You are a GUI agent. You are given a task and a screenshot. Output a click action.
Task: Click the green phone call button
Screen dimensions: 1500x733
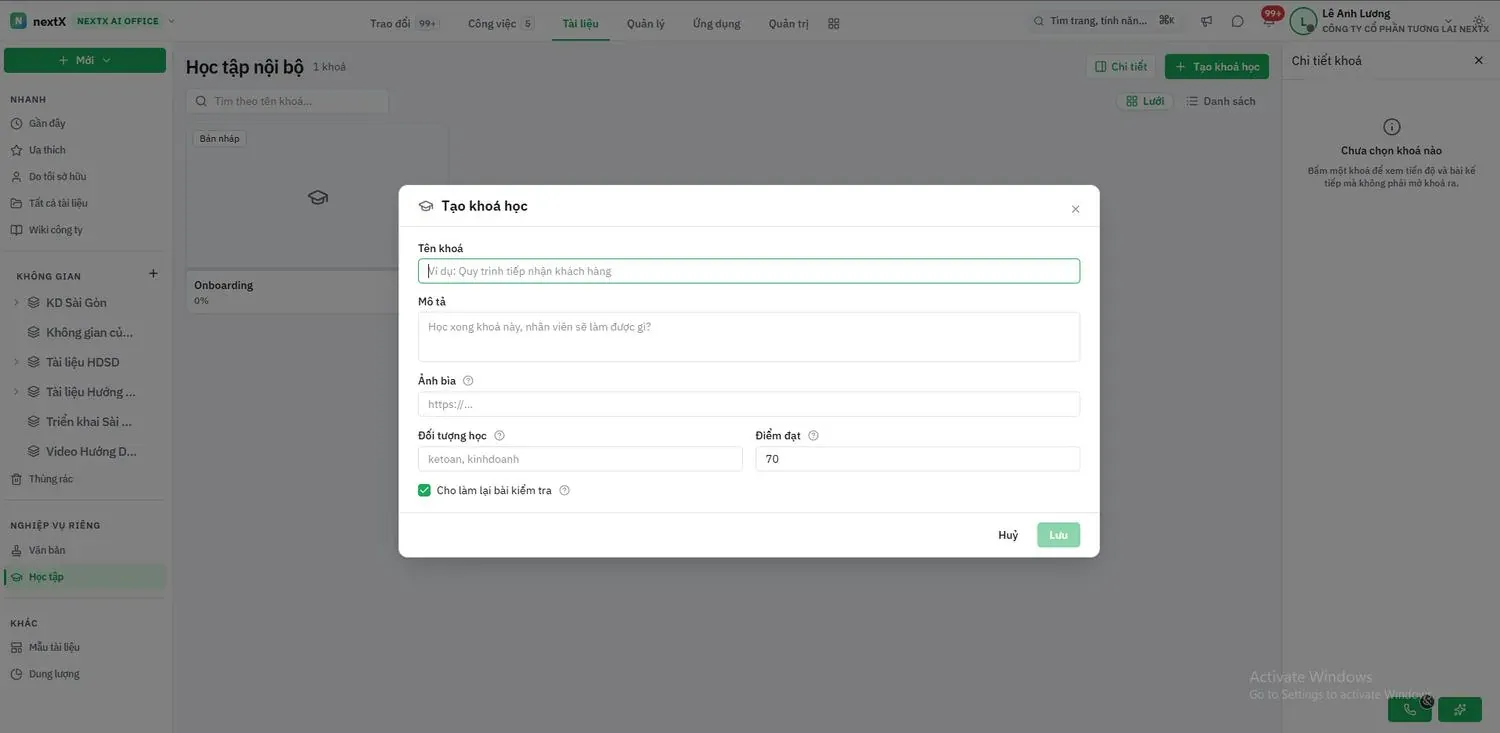coord(1410,709)
